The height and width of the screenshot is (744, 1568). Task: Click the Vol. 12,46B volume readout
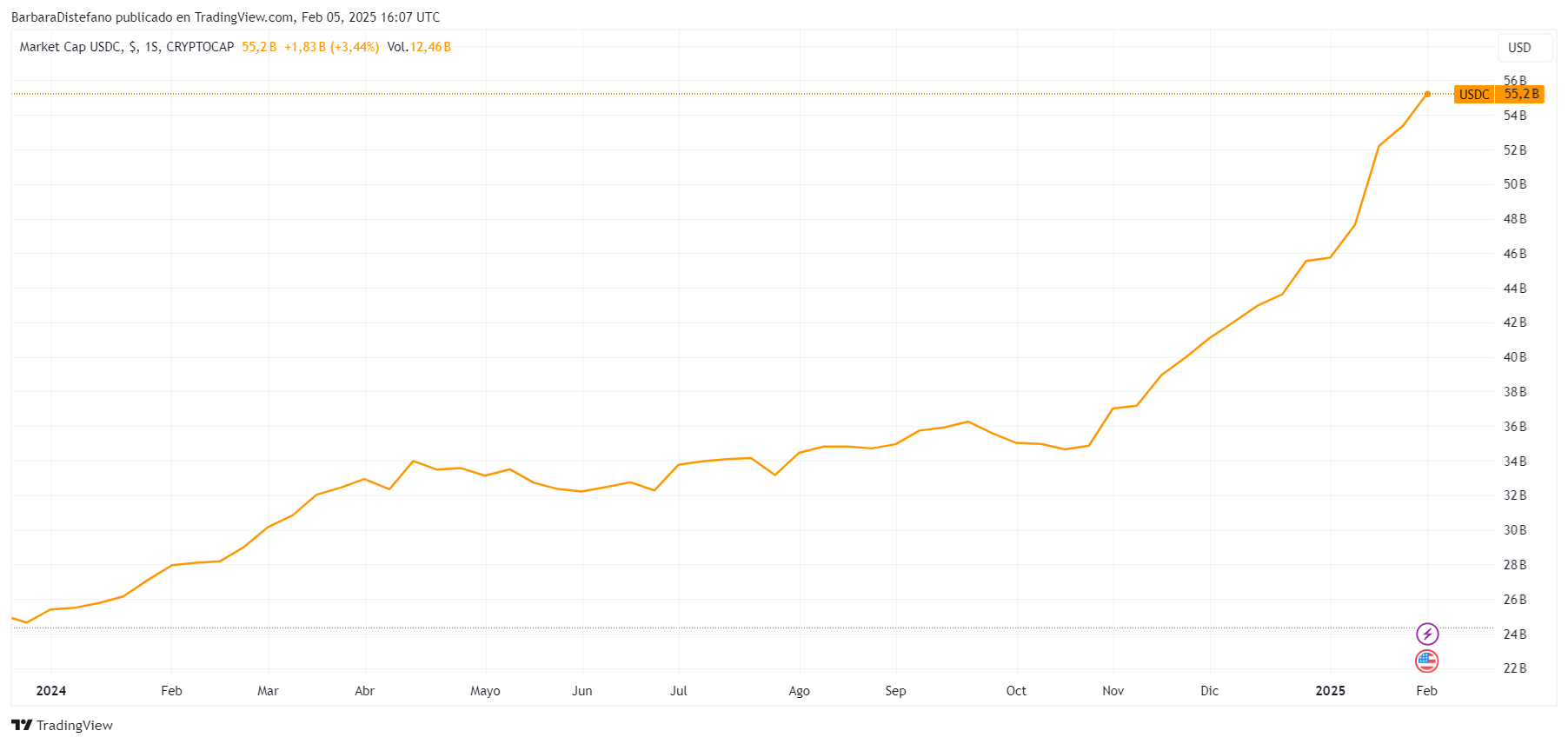(x=419, y=47)
